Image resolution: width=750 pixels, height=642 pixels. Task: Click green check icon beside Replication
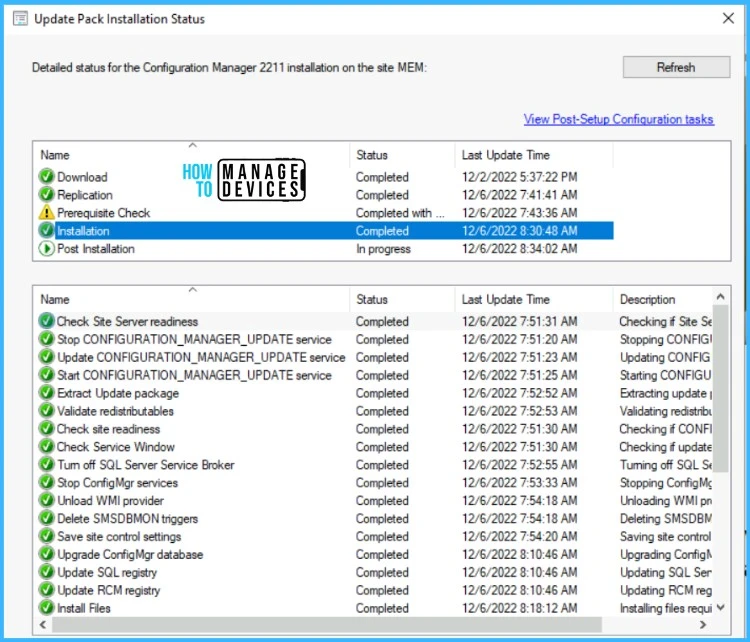(x=46, y=195)
